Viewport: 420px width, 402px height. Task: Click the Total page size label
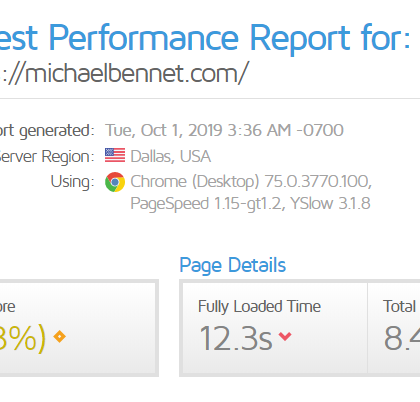[401, 306]
